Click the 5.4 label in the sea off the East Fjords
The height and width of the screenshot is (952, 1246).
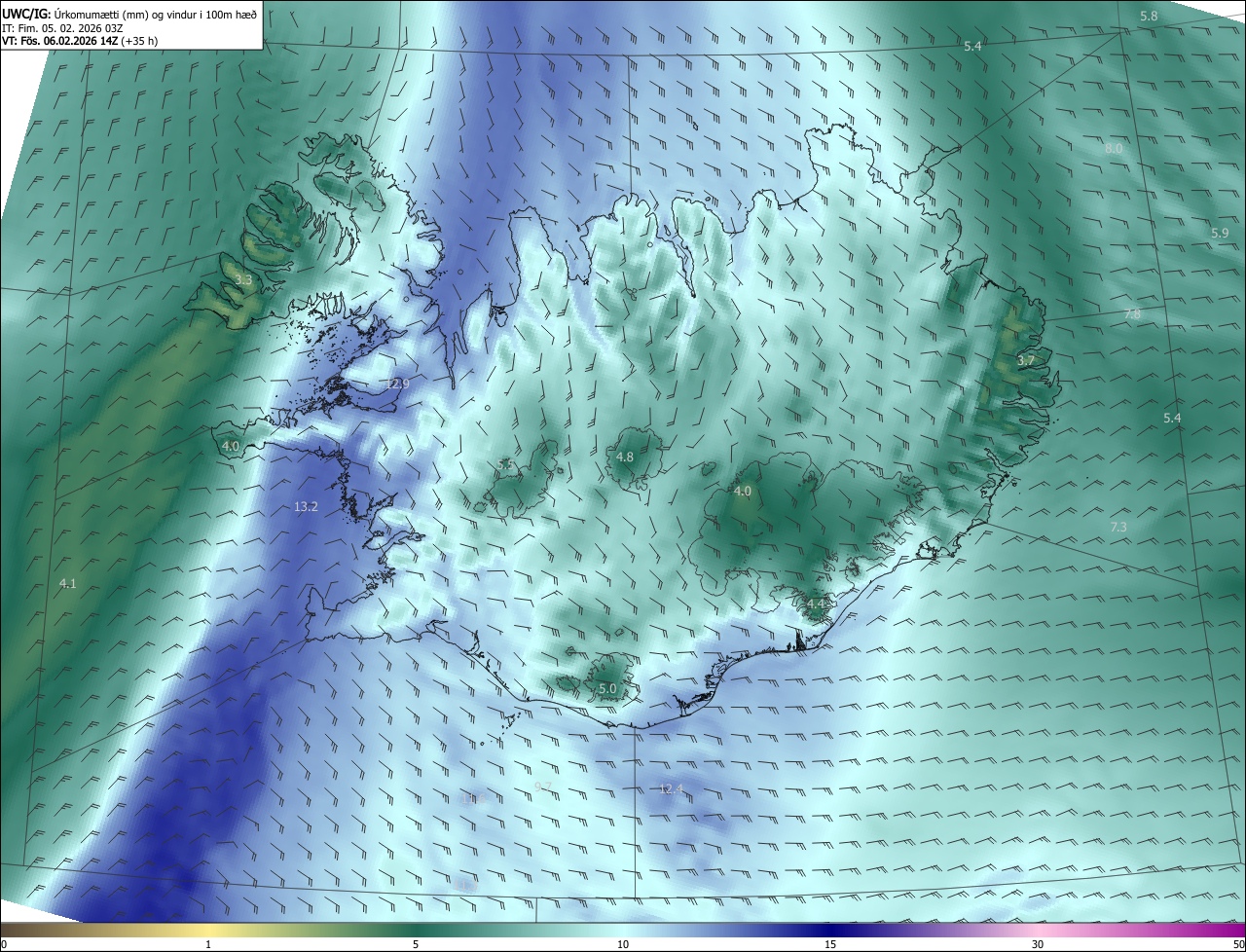tap(1172, 419)
